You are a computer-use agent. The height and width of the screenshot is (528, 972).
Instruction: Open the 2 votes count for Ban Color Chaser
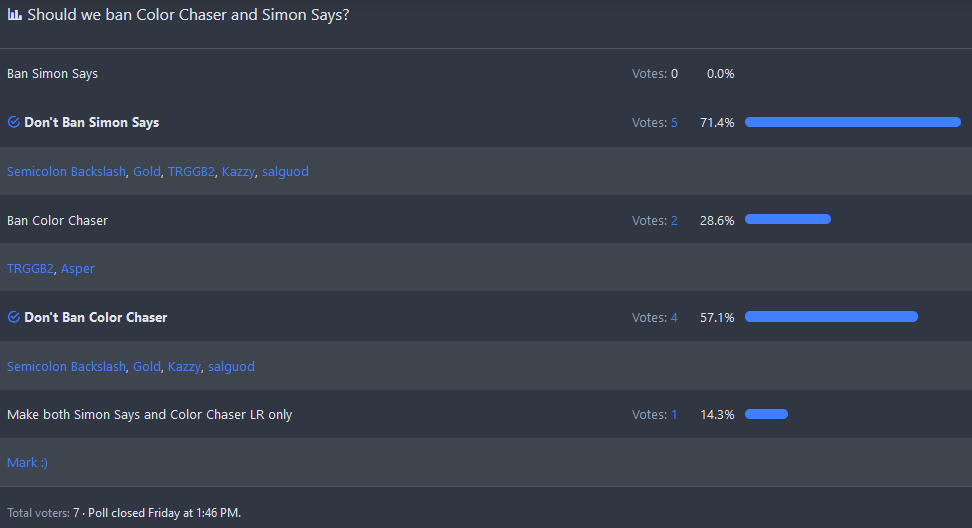coord(673,220)
